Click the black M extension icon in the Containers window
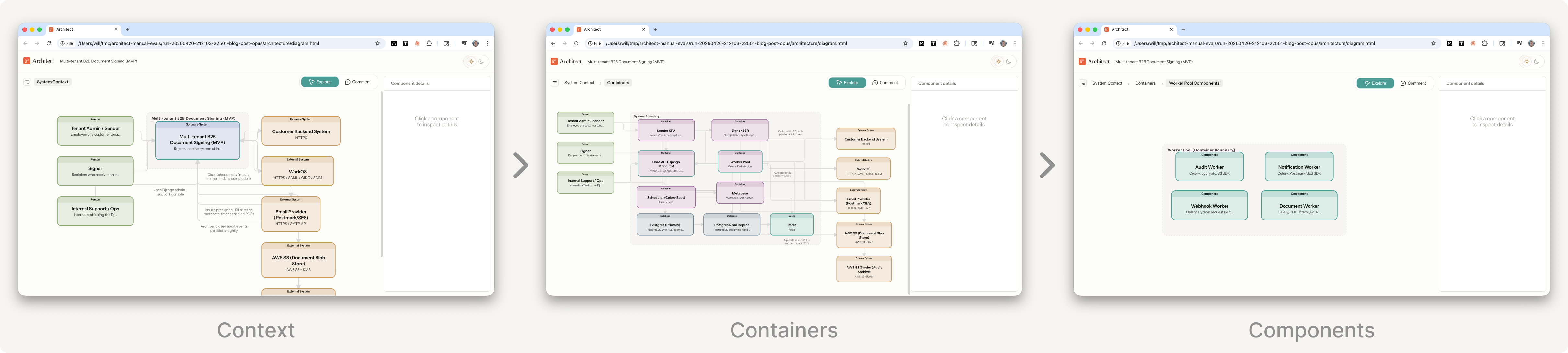The image size is (1568, 353). (x=922, y=44)
